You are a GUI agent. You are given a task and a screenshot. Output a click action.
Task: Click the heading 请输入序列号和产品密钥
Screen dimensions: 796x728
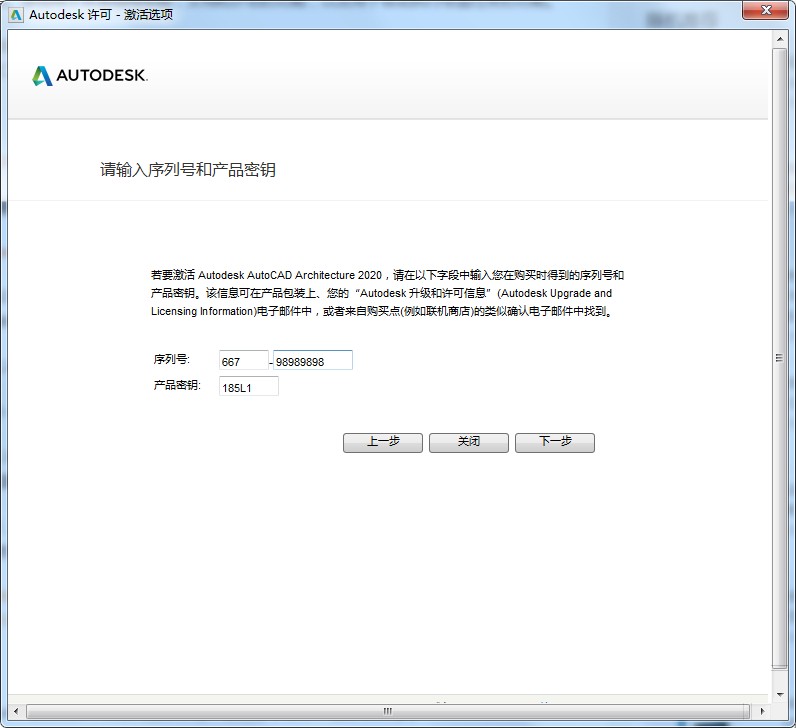click(x=188, y=170)
